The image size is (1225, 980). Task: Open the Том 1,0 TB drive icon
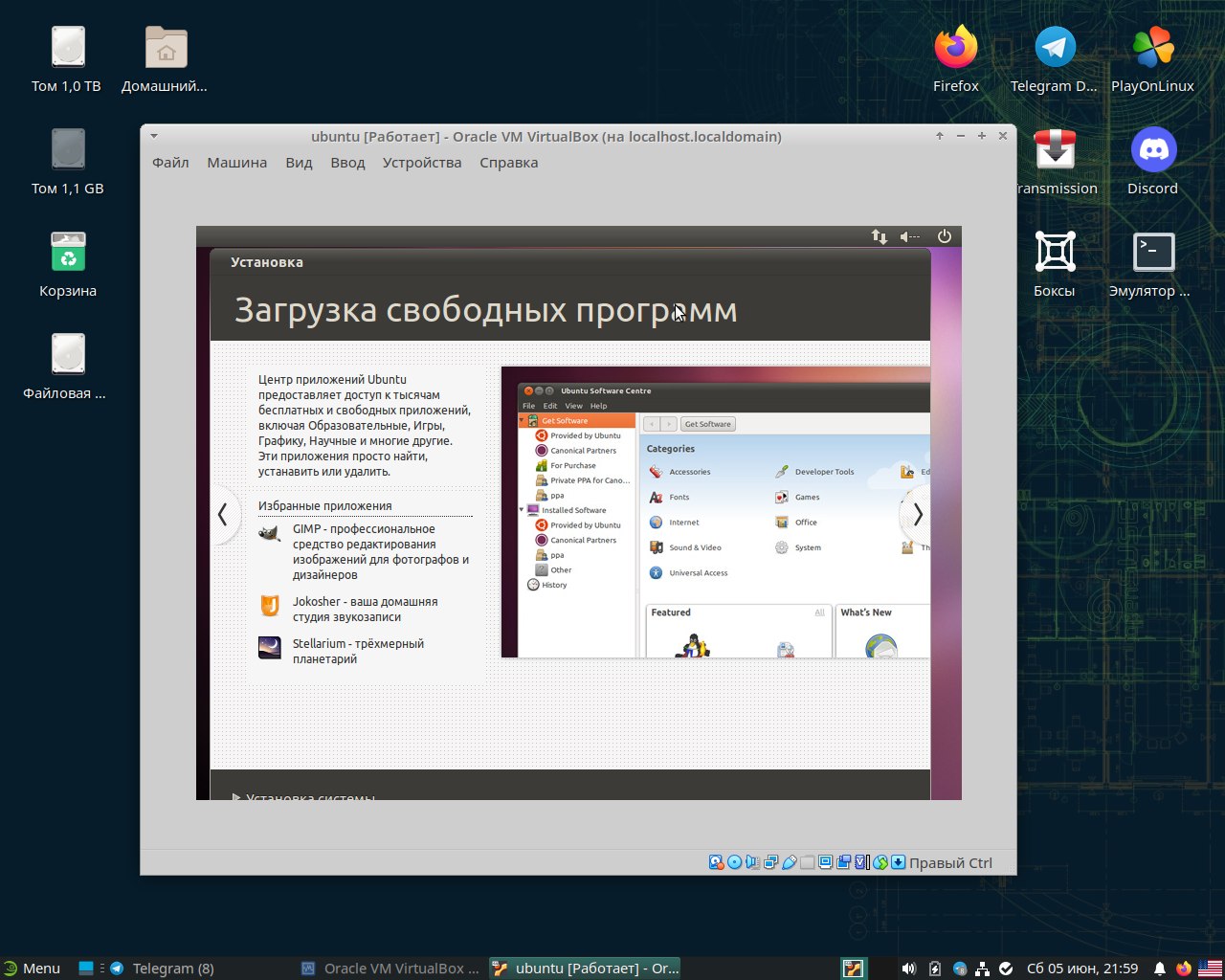(x=67, y=59)
